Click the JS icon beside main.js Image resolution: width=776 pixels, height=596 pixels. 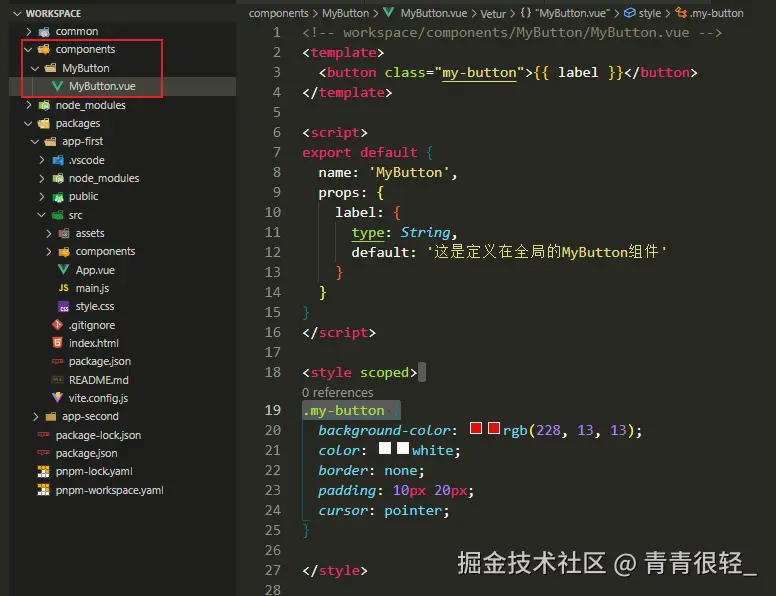coord(63,288)
